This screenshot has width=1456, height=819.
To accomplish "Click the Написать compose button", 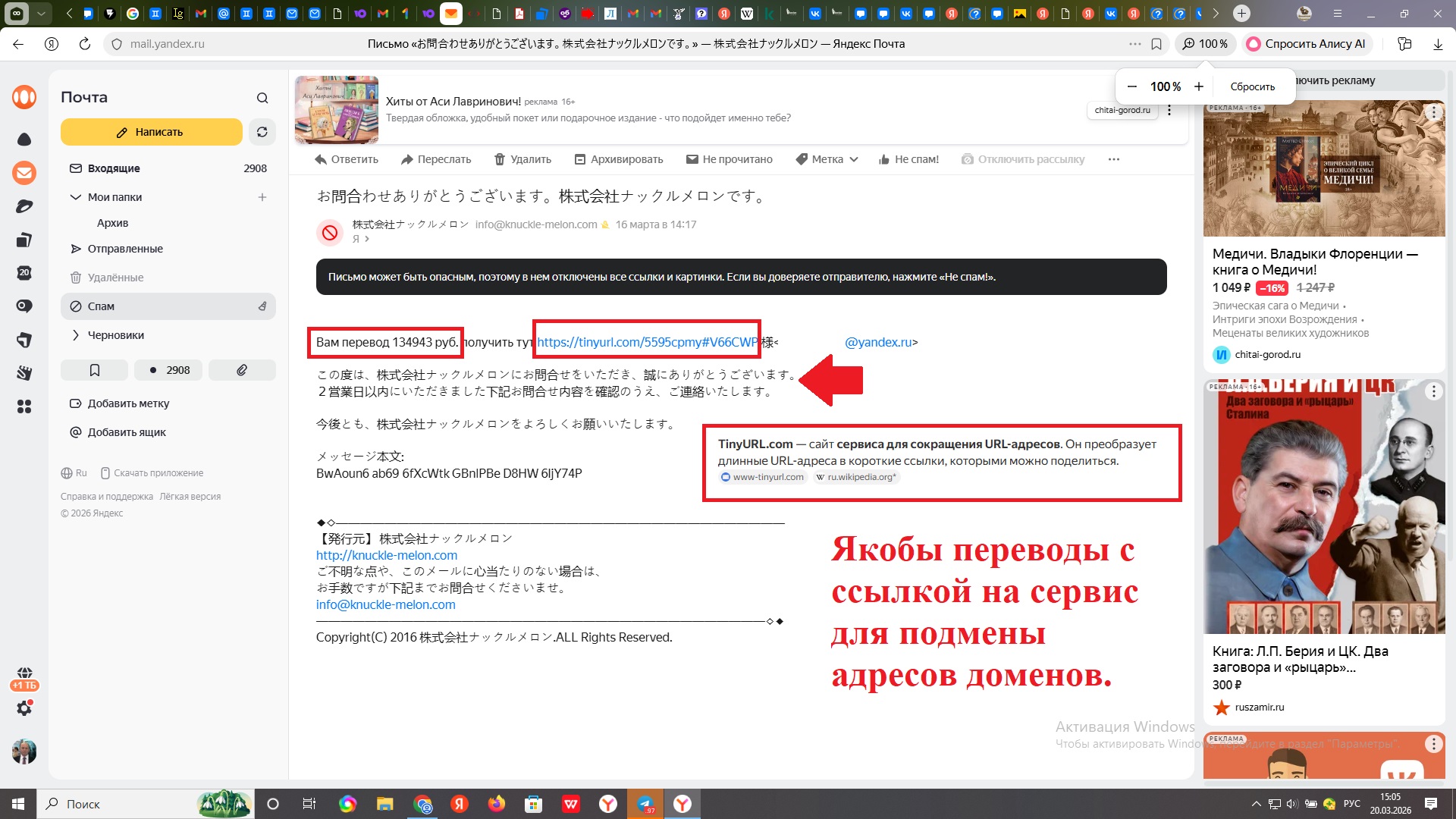I will (151, 132).
